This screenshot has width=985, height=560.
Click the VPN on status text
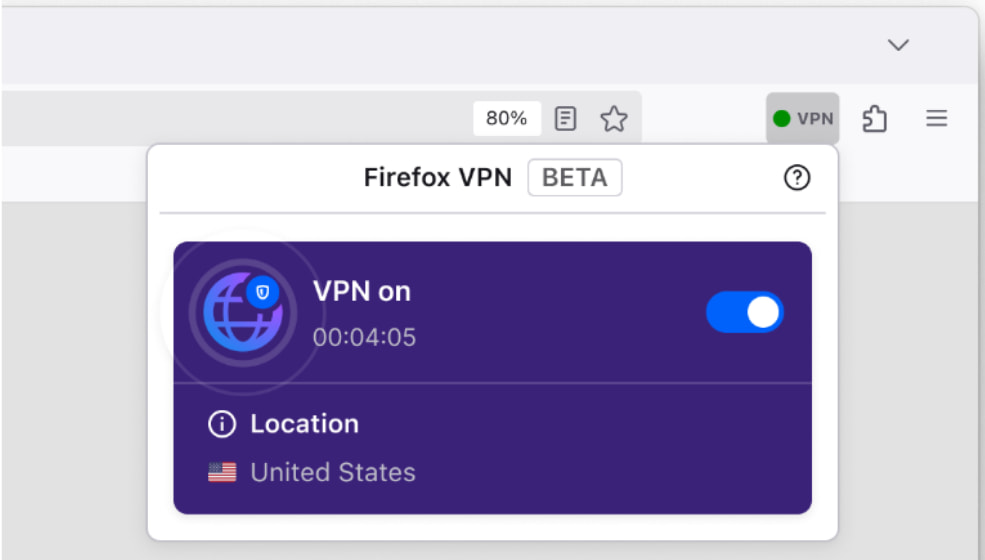coord(362,292)
